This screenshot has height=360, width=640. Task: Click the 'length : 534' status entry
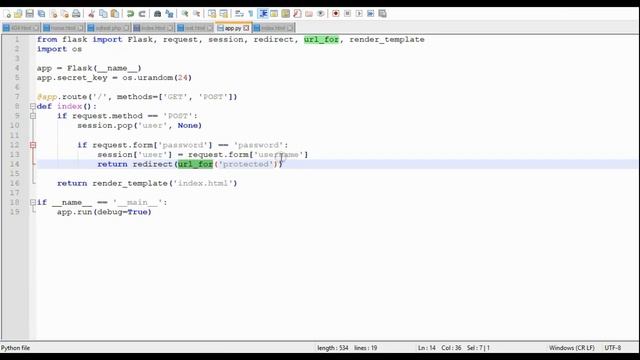click(x=333, y=348)
